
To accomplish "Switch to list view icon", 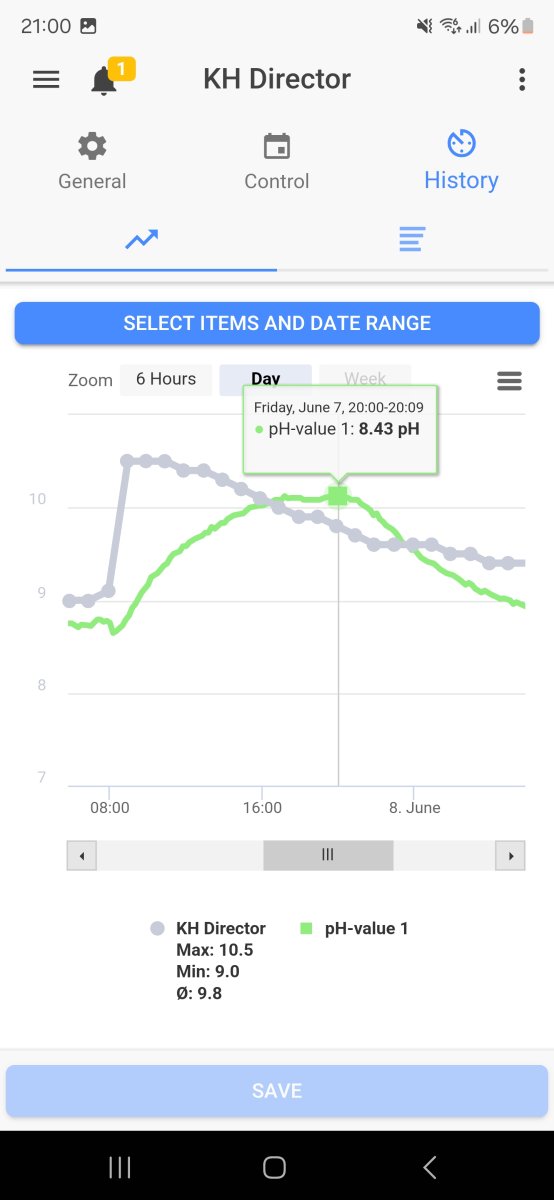I will point(412,239).
